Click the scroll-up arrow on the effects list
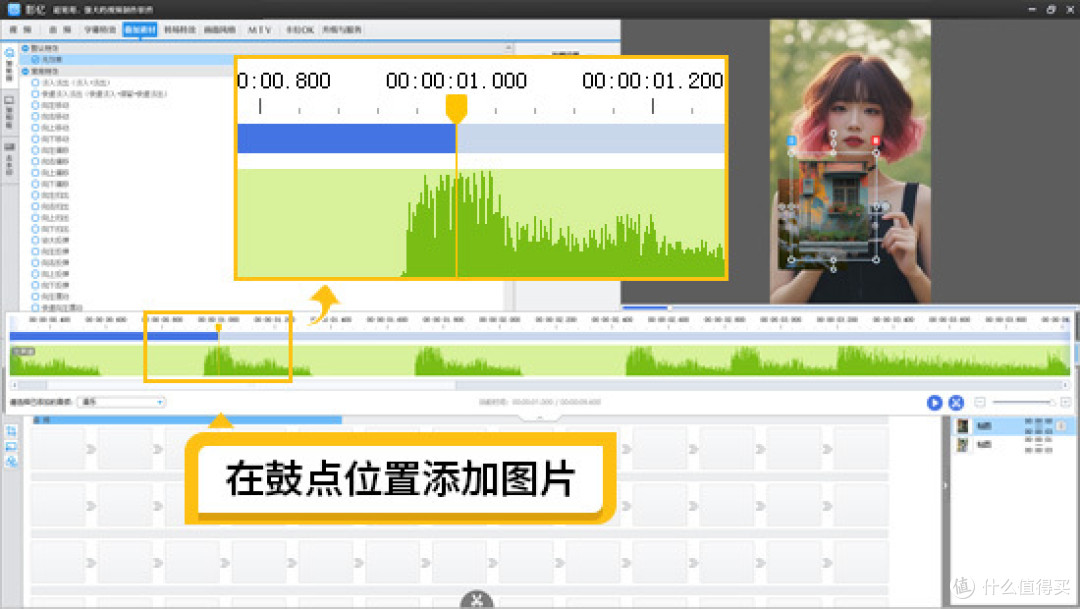This screenshot has height=609, width=1080. coord(508,48)
